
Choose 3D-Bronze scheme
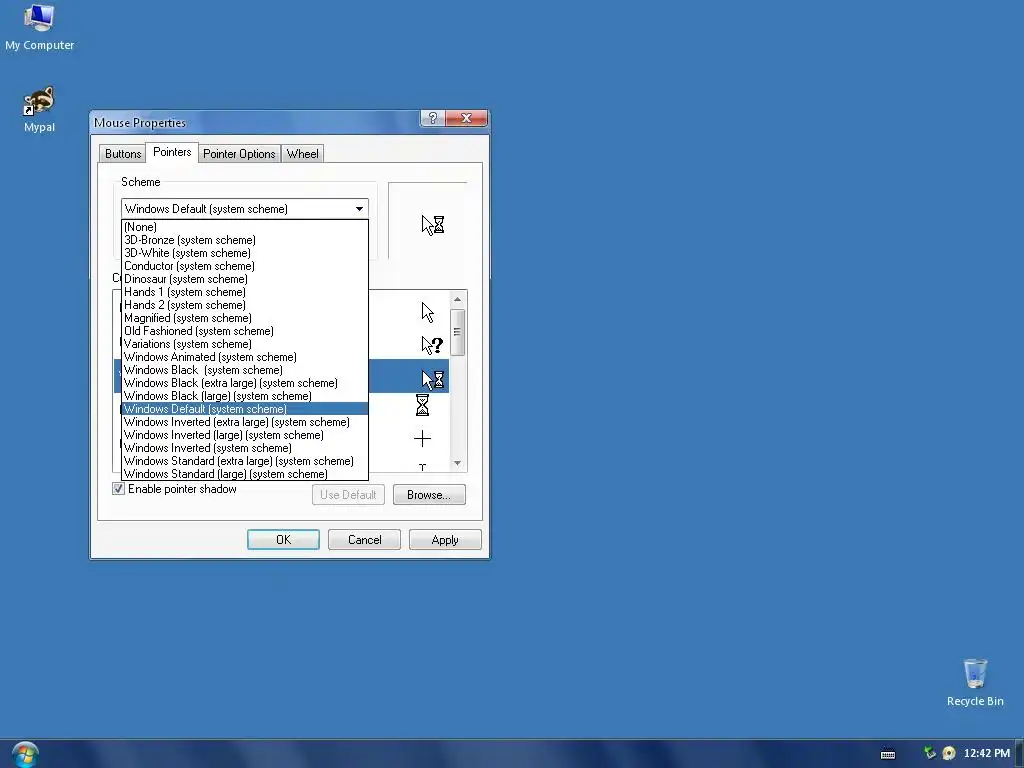coord(245,240)
